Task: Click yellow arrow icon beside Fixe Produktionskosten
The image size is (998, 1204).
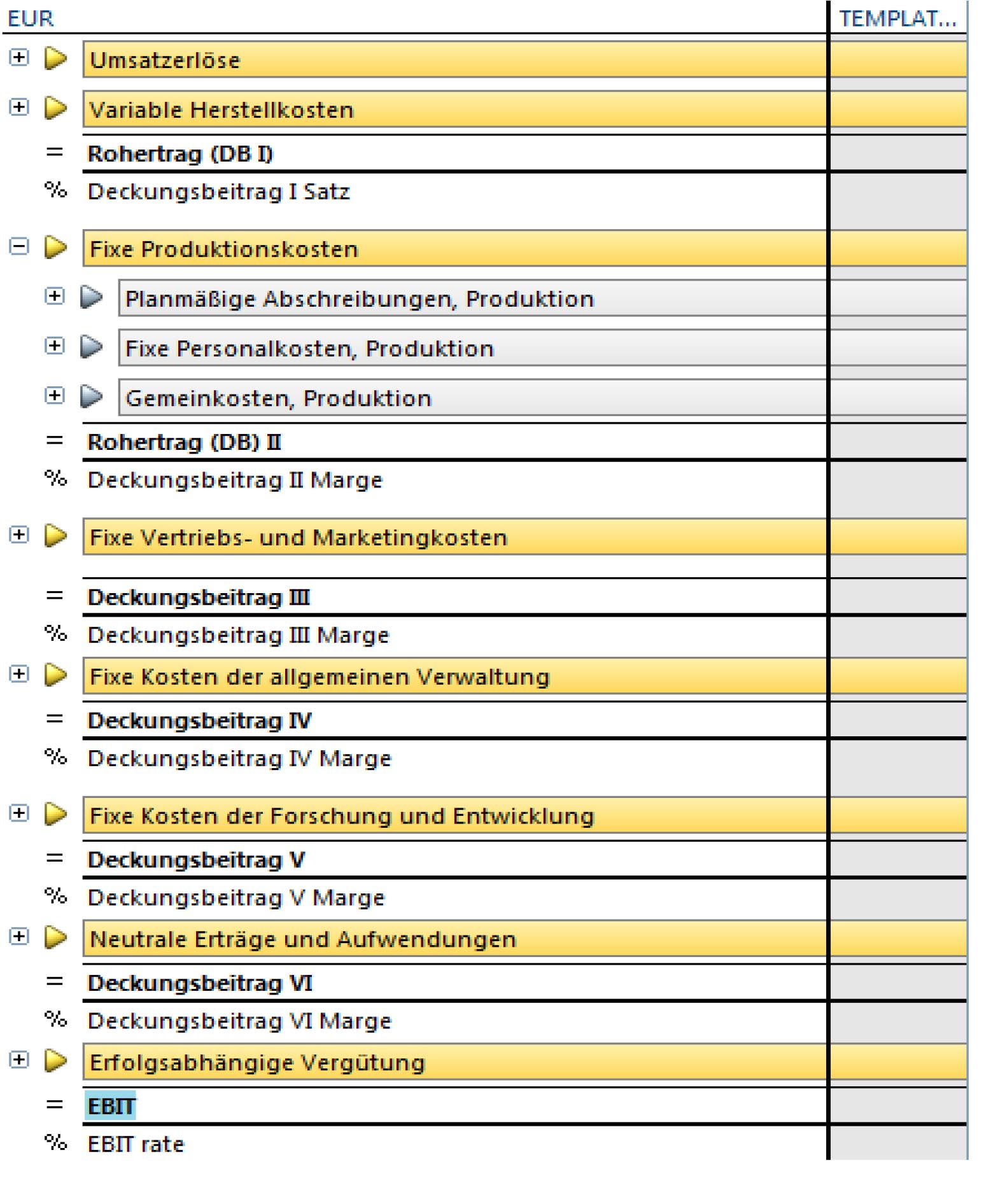Action: coord(56,248)
